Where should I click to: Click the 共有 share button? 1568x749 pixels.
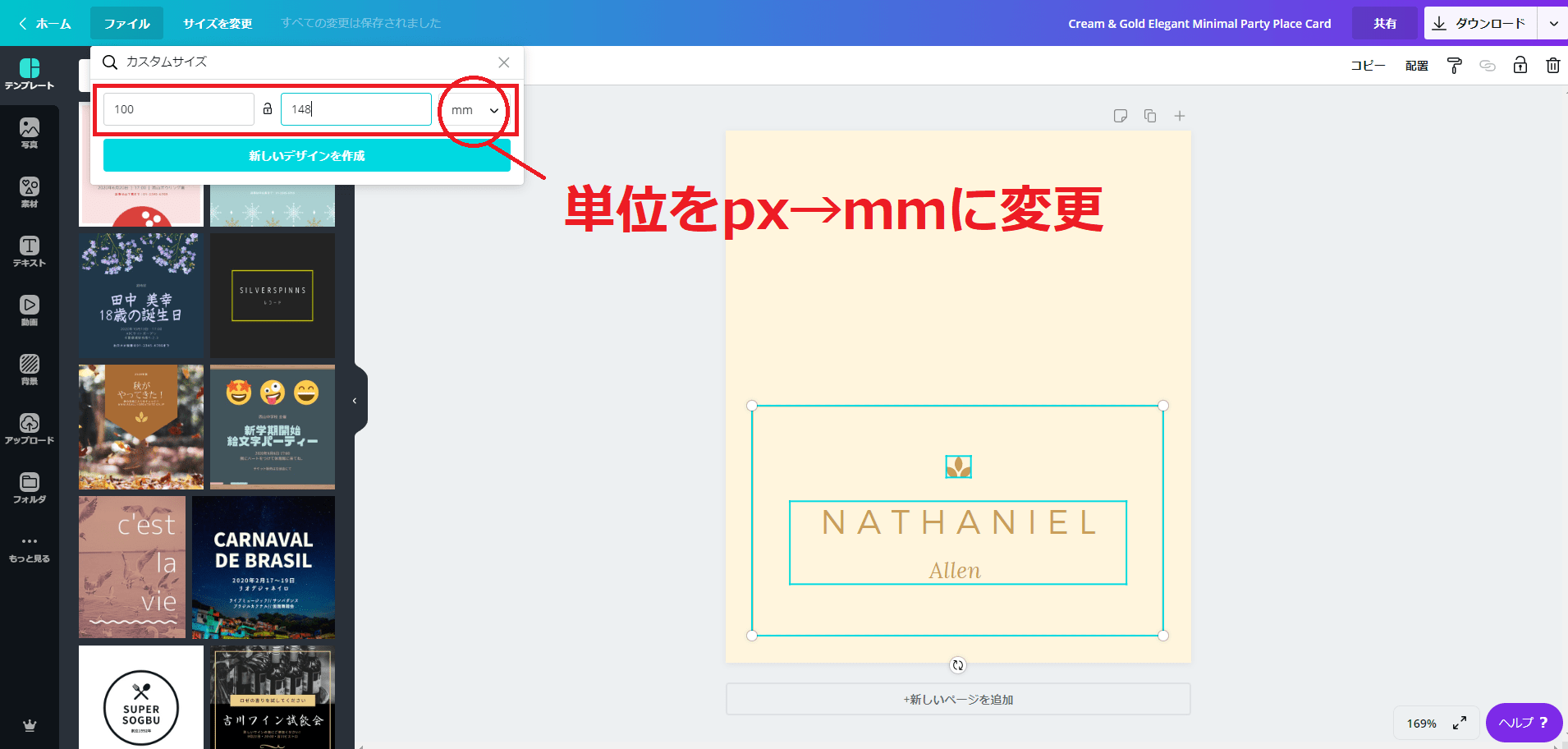pos(1385,24)
